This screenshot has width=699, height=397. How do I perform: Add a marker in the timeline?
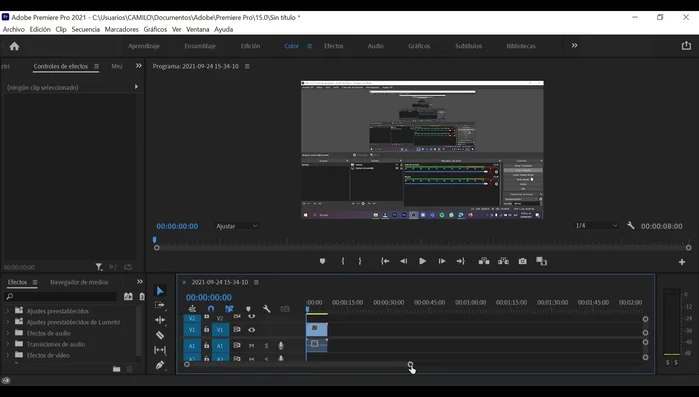[248, 309]
